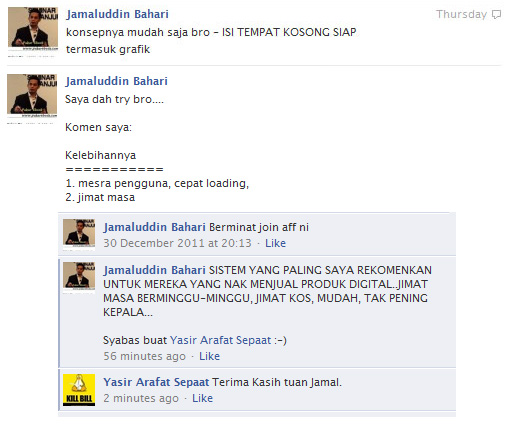Open the Thursday timestamp of first post
The image size is (515, 424).
click(461, 14)
